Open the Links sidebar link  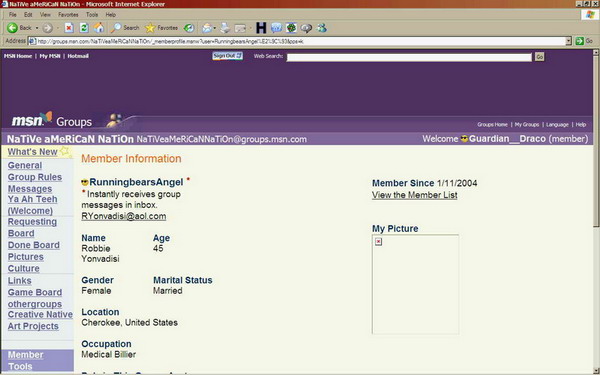[x=20, y=280]
